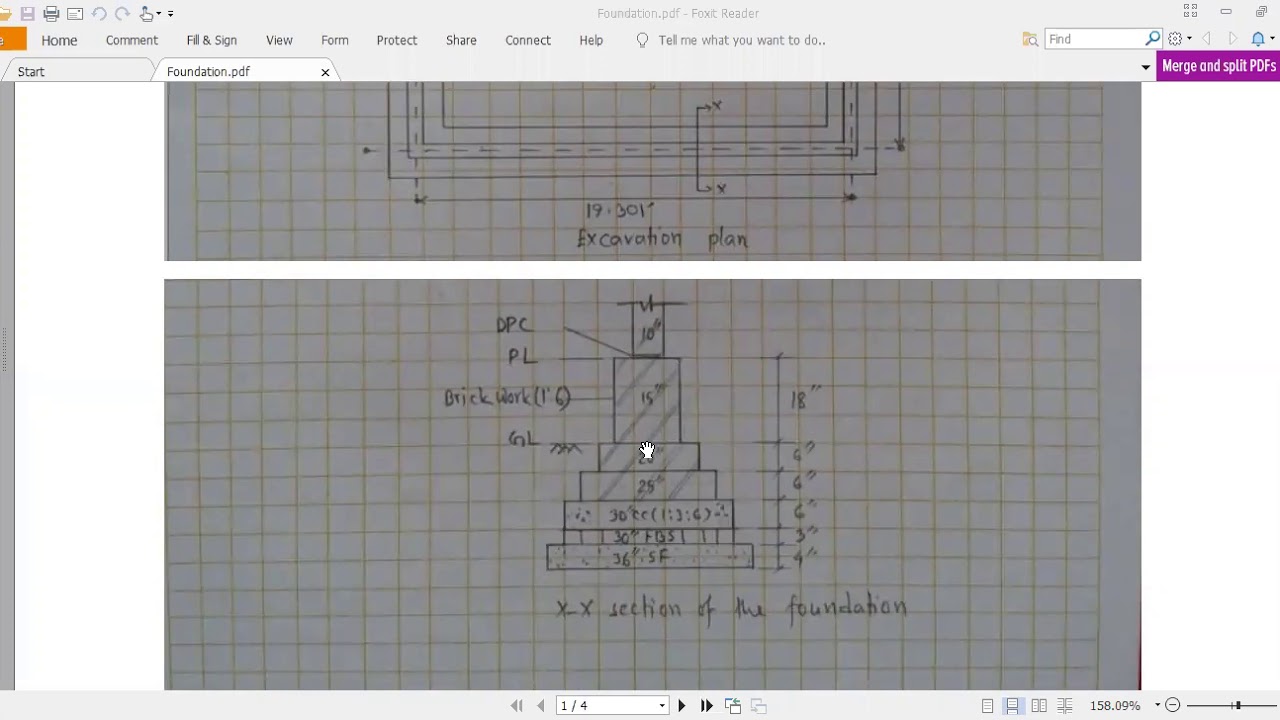1280x720 pixels.
Task: Switch to the Home ribbon tab
Action: point(59,40)
